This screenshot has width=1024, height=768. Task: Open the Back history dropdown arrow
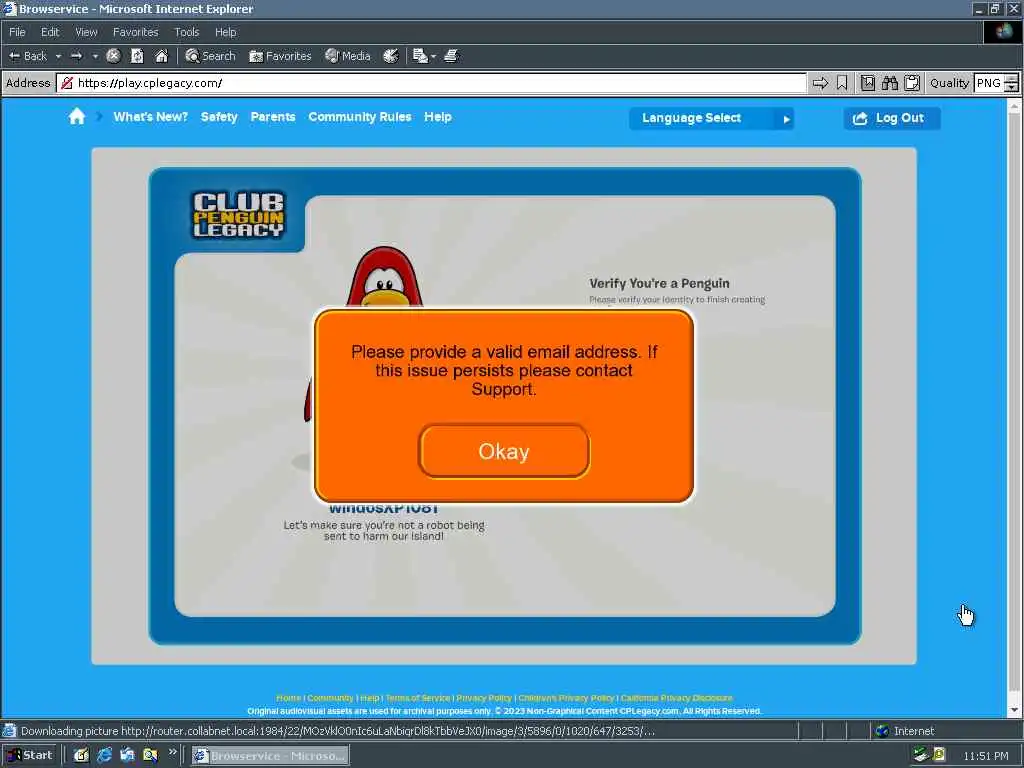click(x=58, y=56)
